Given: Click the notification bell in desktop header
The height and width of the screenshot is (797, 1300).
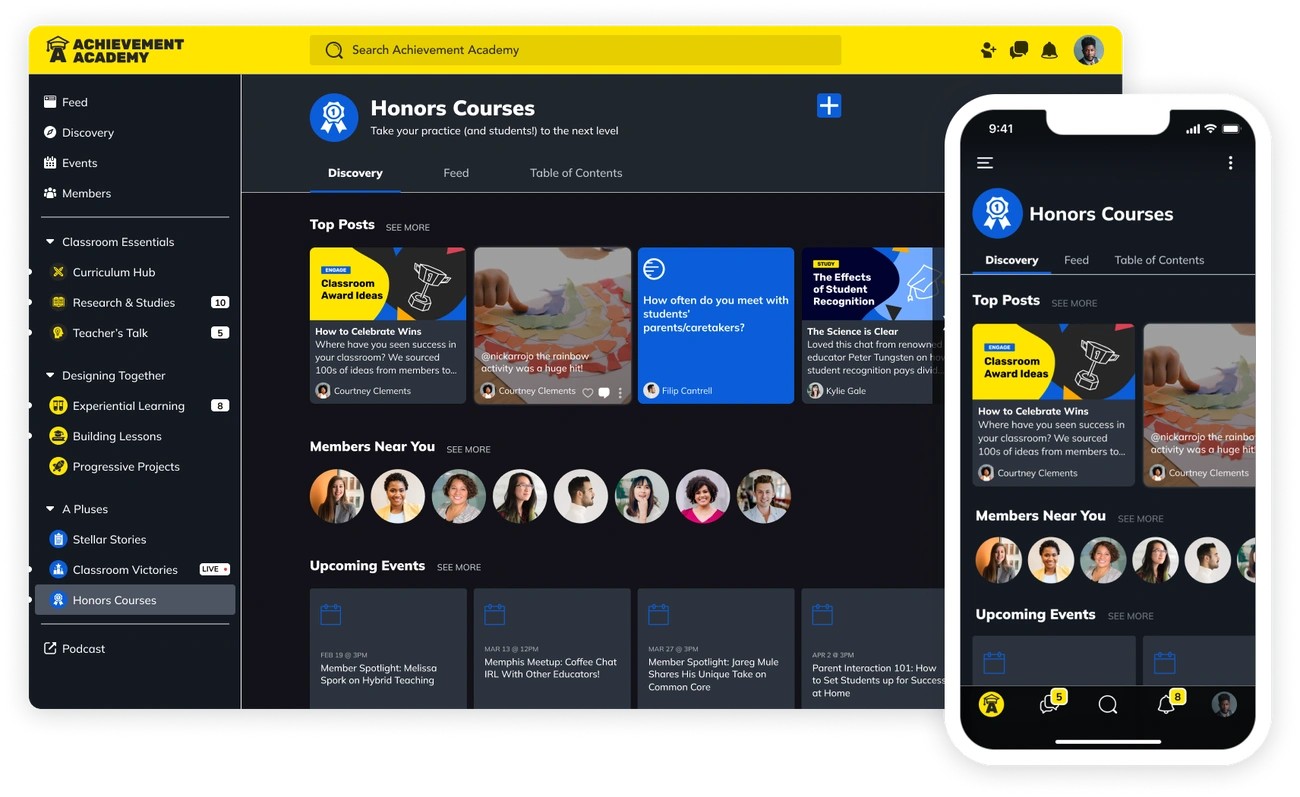Looking at the screenshot, I should 1049,50.
